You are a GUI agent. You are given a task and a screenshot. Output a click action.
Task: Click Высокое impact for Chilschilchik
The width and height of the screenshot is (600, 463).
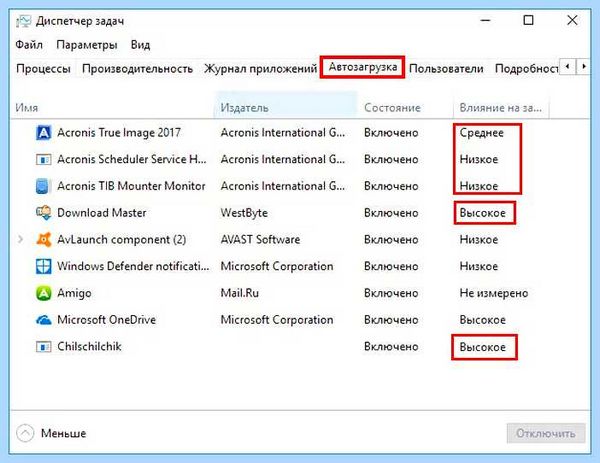[483, 347]
